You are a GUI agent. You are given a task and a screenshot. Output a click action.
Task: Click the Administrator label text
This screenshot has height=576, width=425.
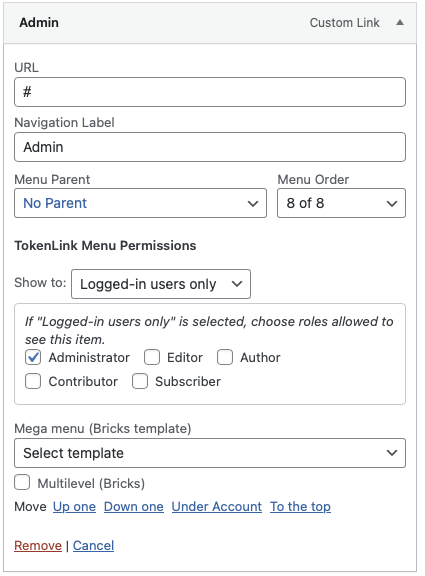tap(89, 357)
